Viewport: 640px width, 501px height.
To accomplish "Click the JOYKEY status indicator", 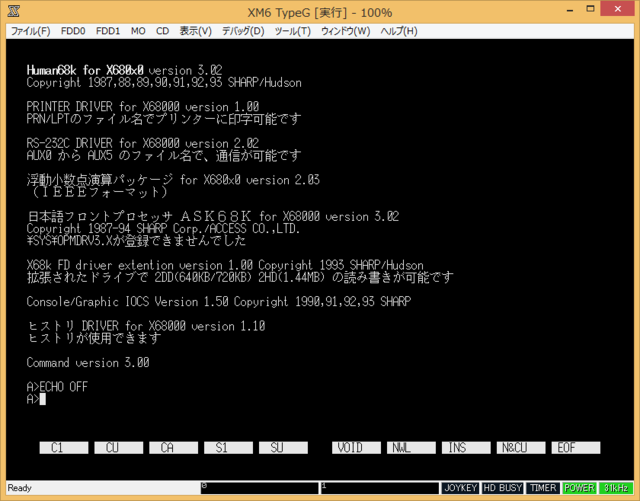I will click(x=460, y=488).
